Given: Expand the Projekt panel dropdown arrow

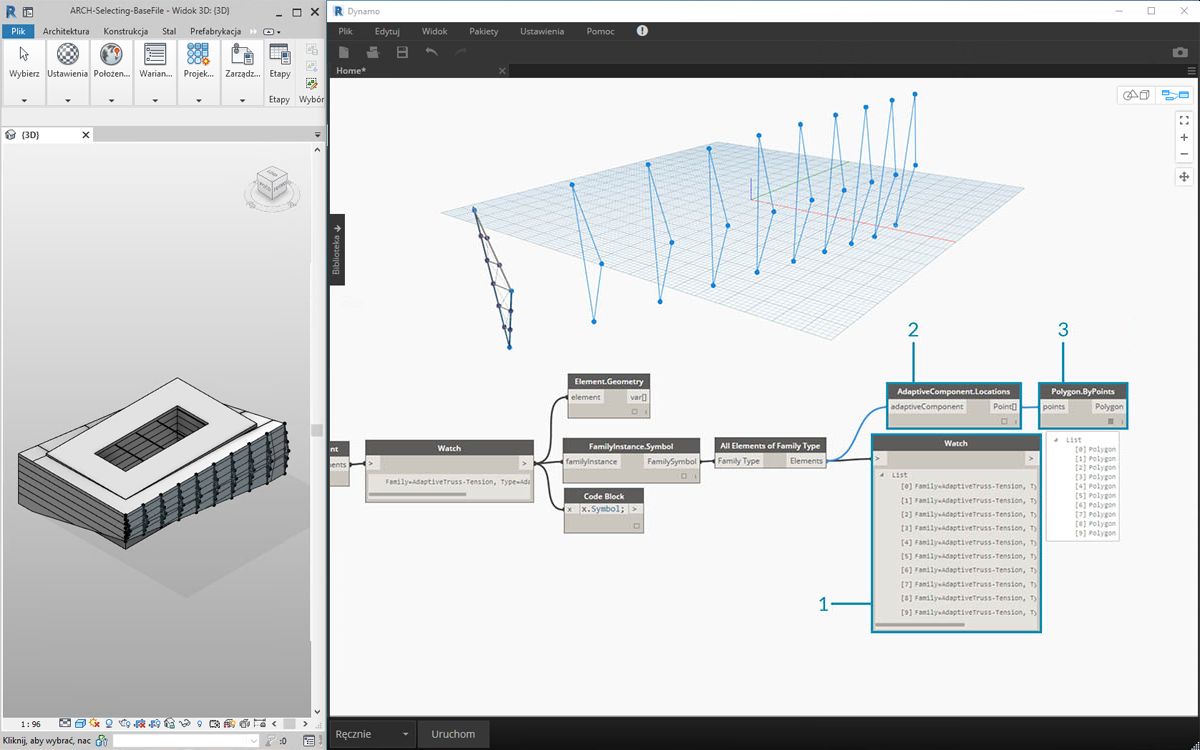Looking at the screenshot, I should tap(198, 100).
